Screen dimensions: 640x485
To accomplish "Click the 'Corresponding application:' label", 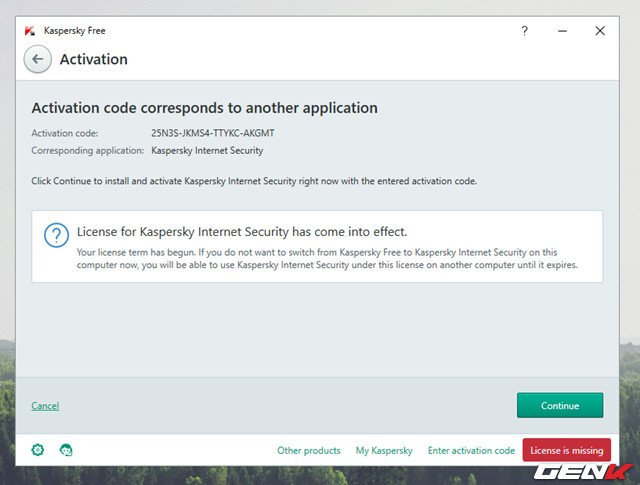I will click(87, 151).
